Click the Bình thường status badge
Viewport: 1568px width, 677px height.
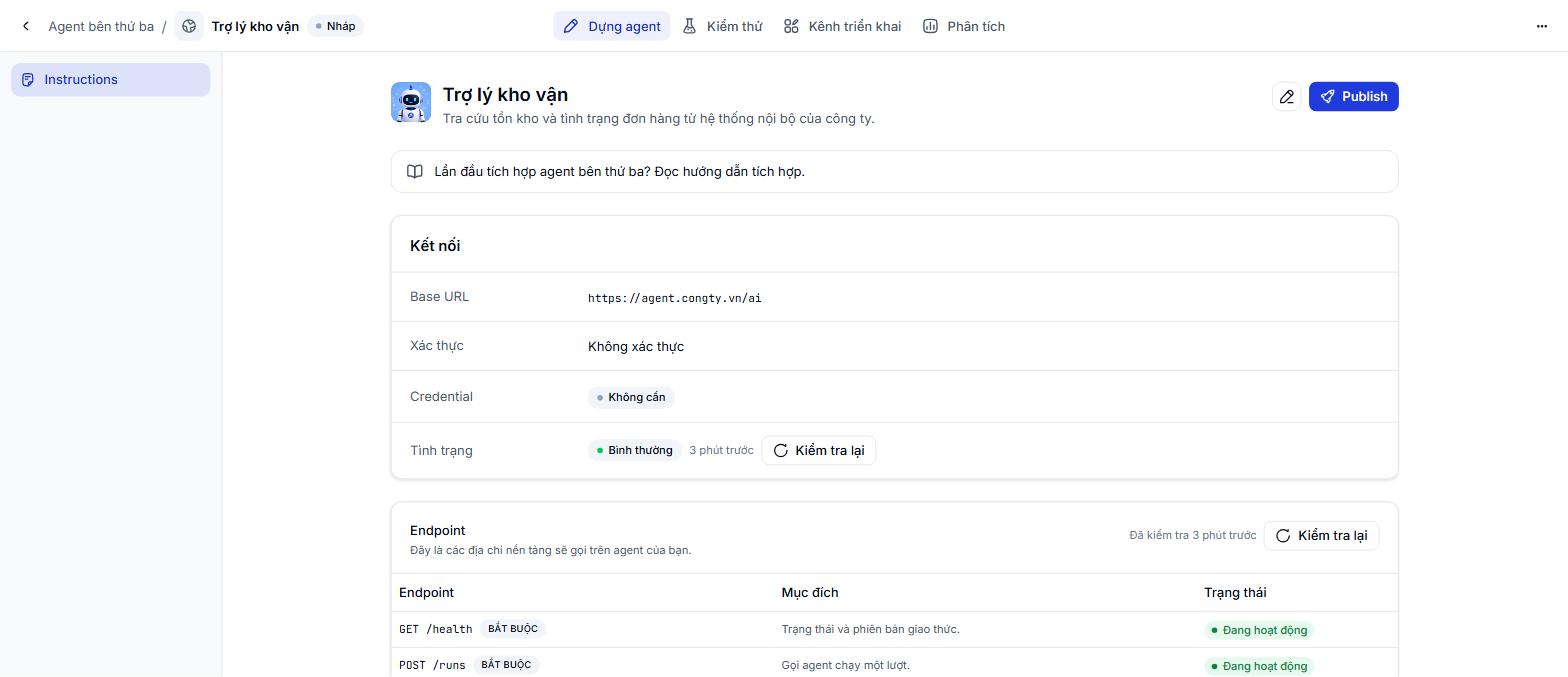tap(634, 450)
